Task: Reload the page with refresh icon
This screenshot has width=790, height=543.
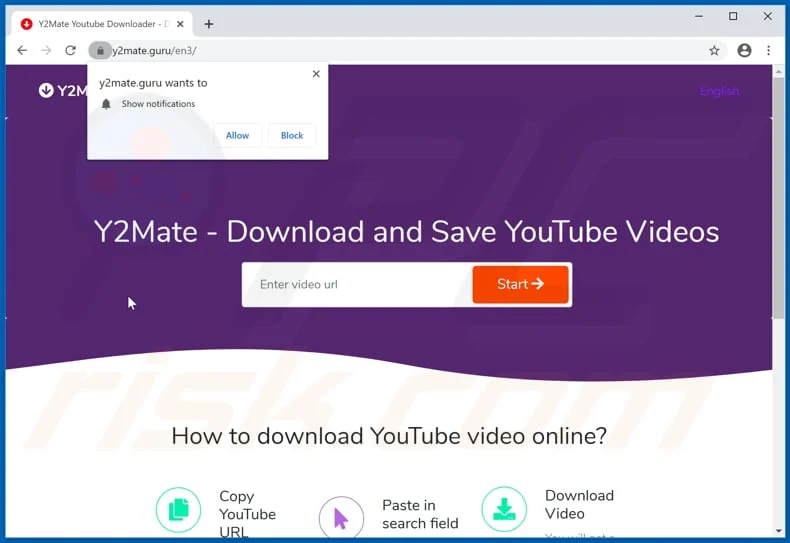Action: tap(71, 50)
